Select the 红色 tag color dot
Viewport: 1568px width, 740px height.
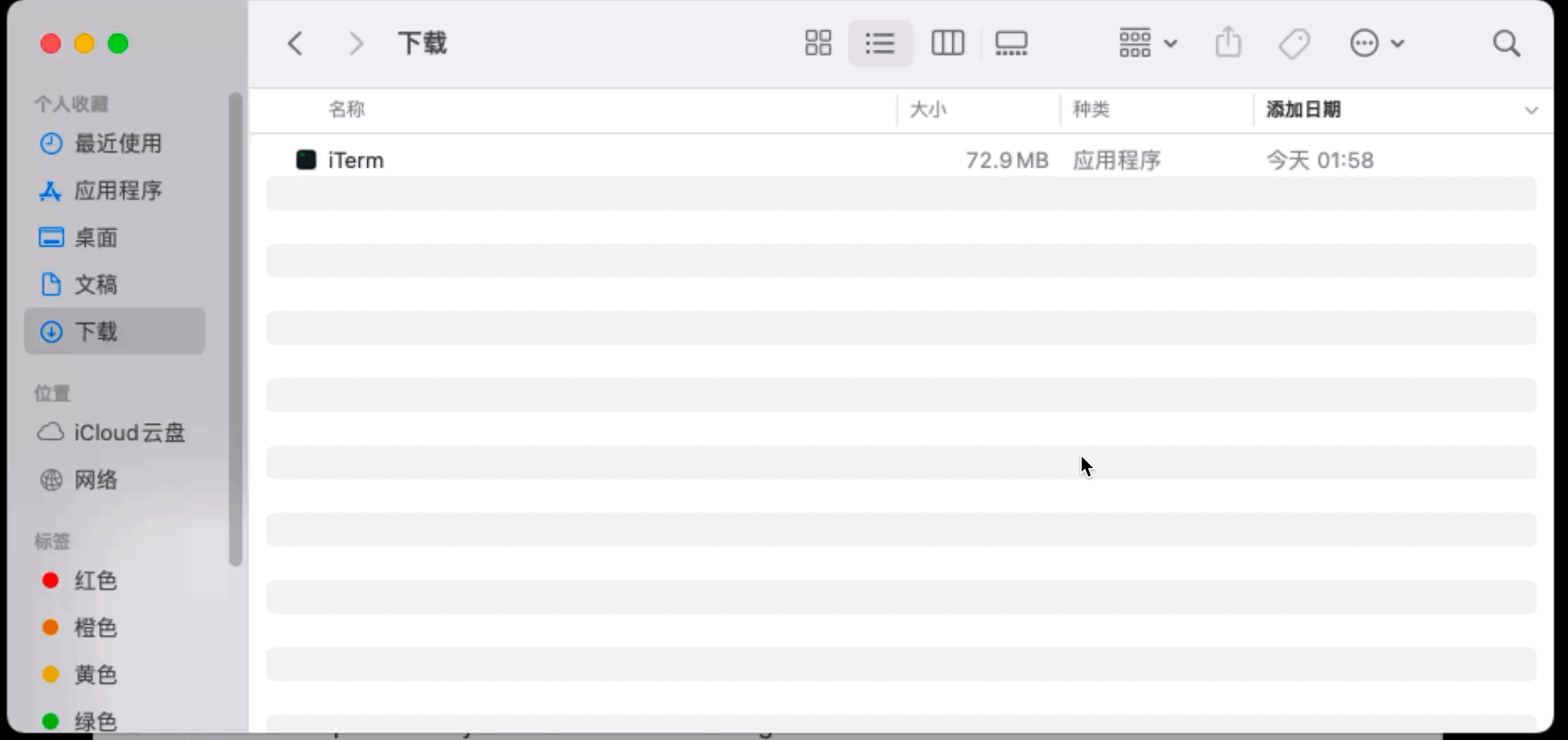tap(50, 580)
